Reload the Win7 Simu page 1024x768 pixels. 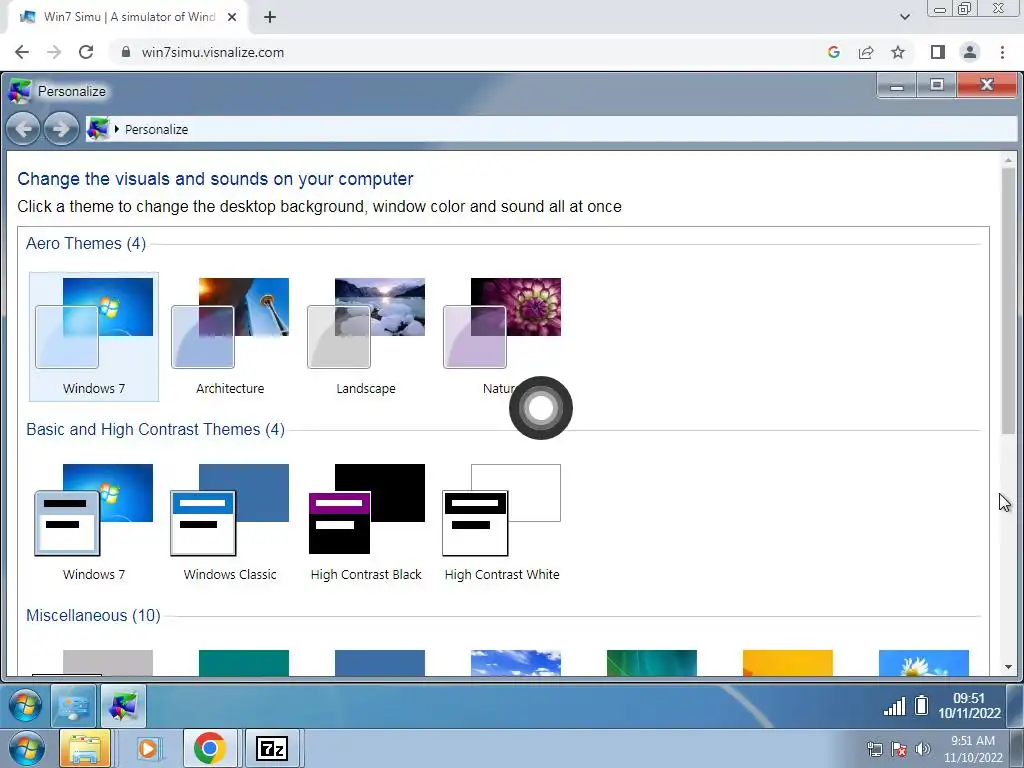click(86, 52)
